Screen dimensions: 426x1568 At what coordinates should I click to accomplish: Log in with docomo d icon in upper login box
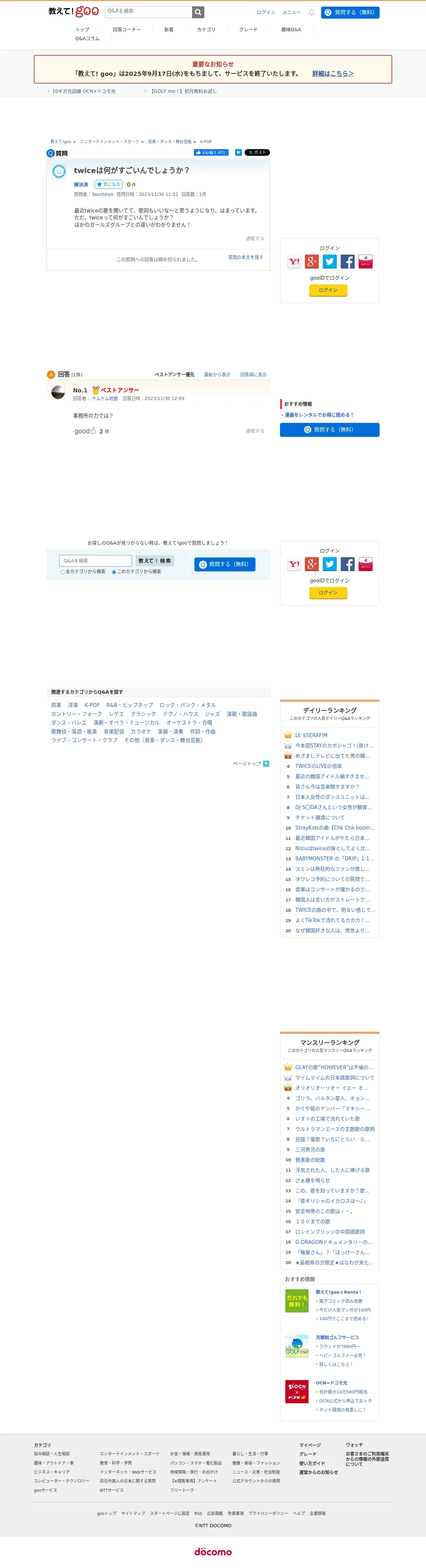click(x=366, y=262)
